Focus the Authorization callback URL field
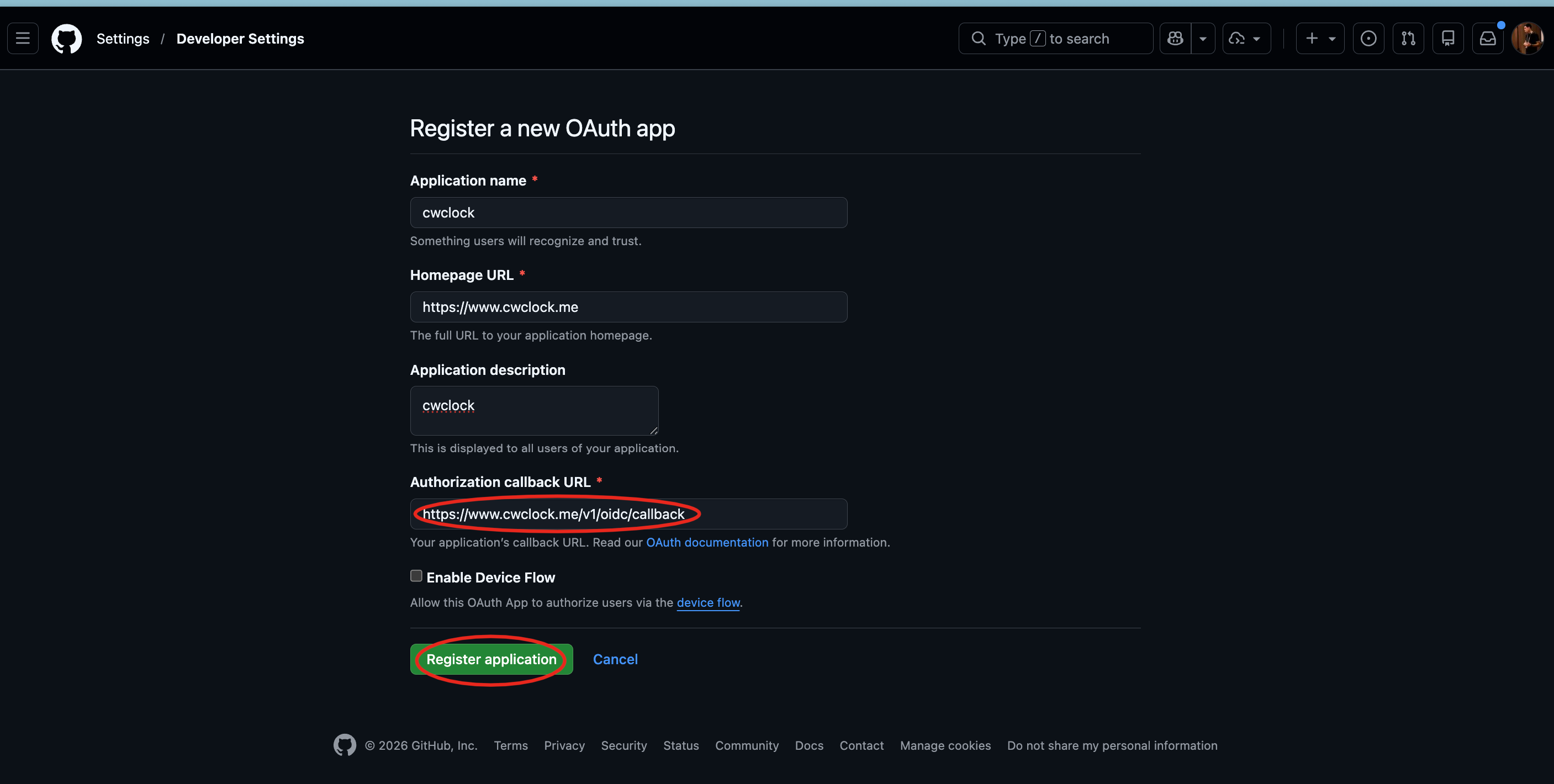This screenshot has width=1554, height=784. pos(628,514)
